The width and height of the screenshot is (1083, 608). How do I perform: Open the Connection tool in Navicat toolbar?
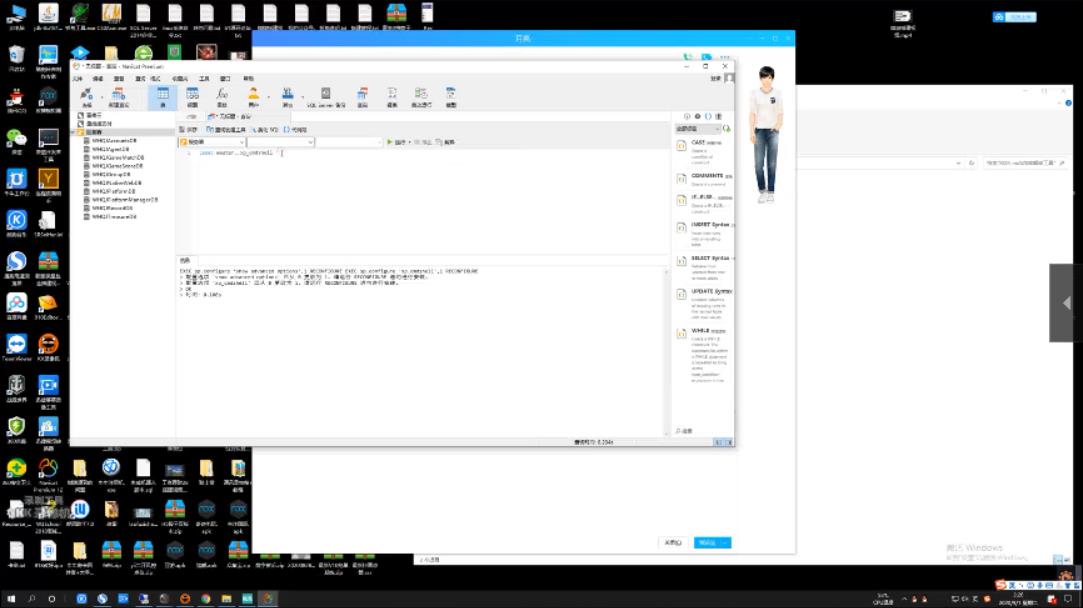(87, 97)
